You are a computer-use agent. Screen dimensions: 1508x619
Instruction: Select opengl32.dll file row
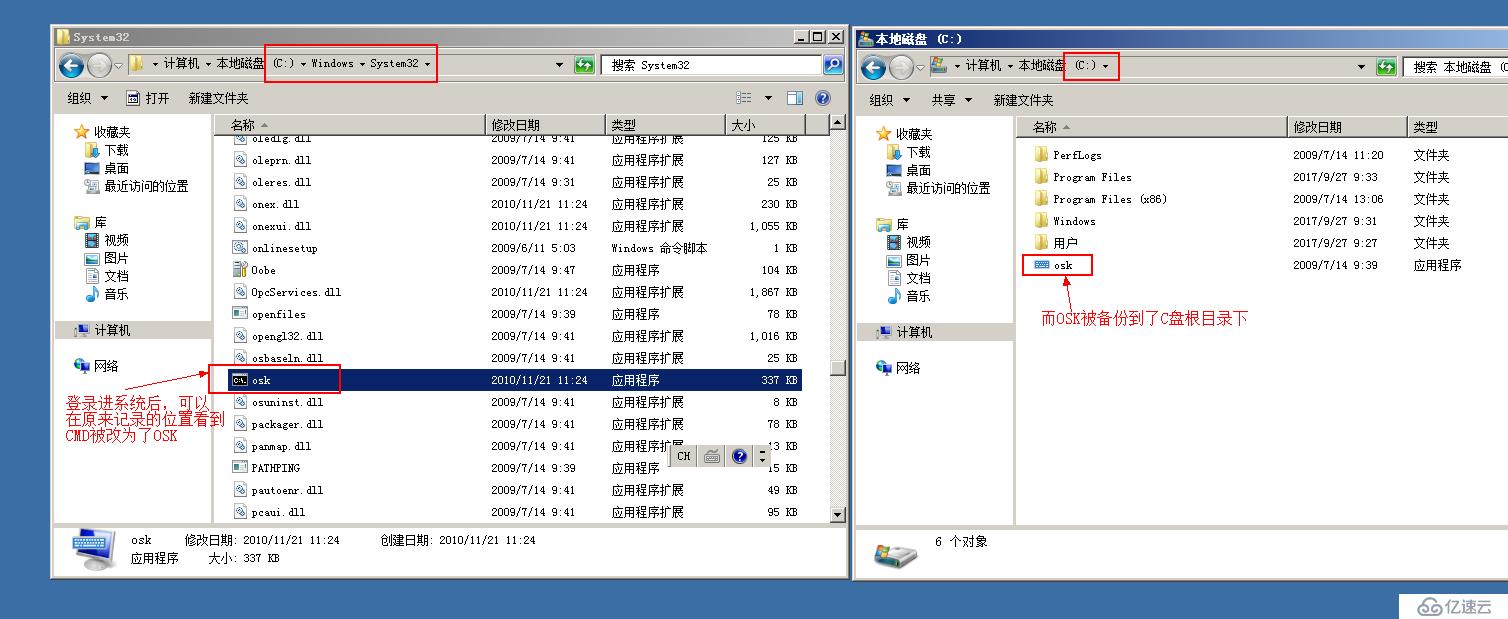click(x=516, y=336)
